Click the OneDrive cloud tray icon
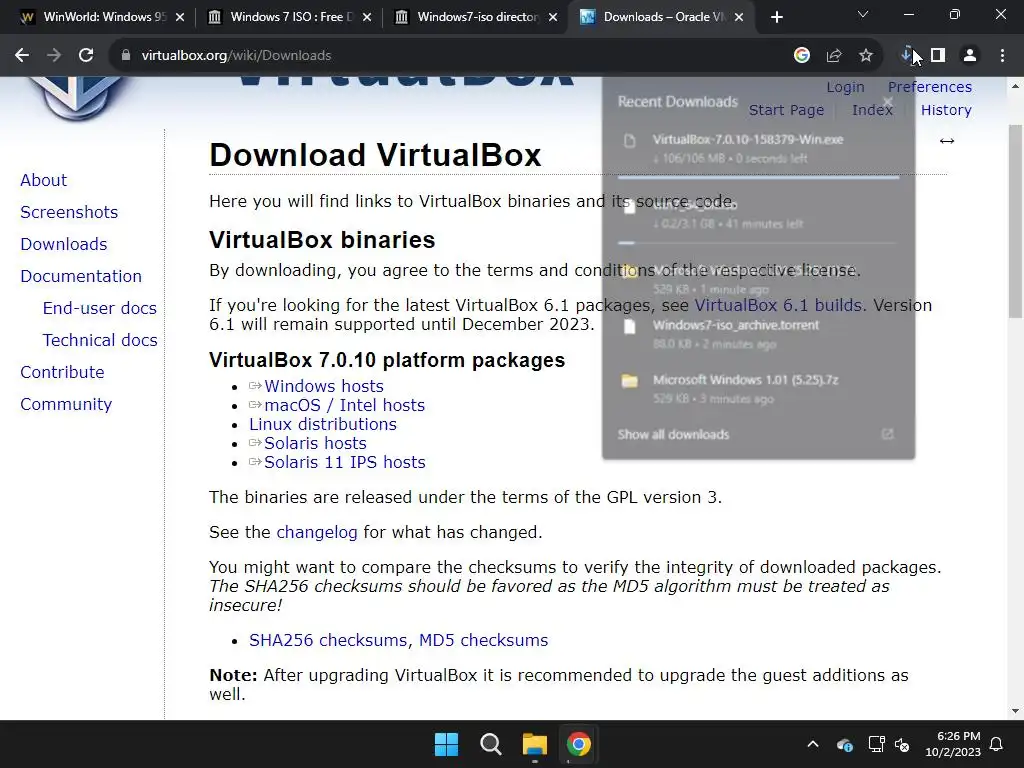This screenshot has height=768, width=1024. point(844,744)
